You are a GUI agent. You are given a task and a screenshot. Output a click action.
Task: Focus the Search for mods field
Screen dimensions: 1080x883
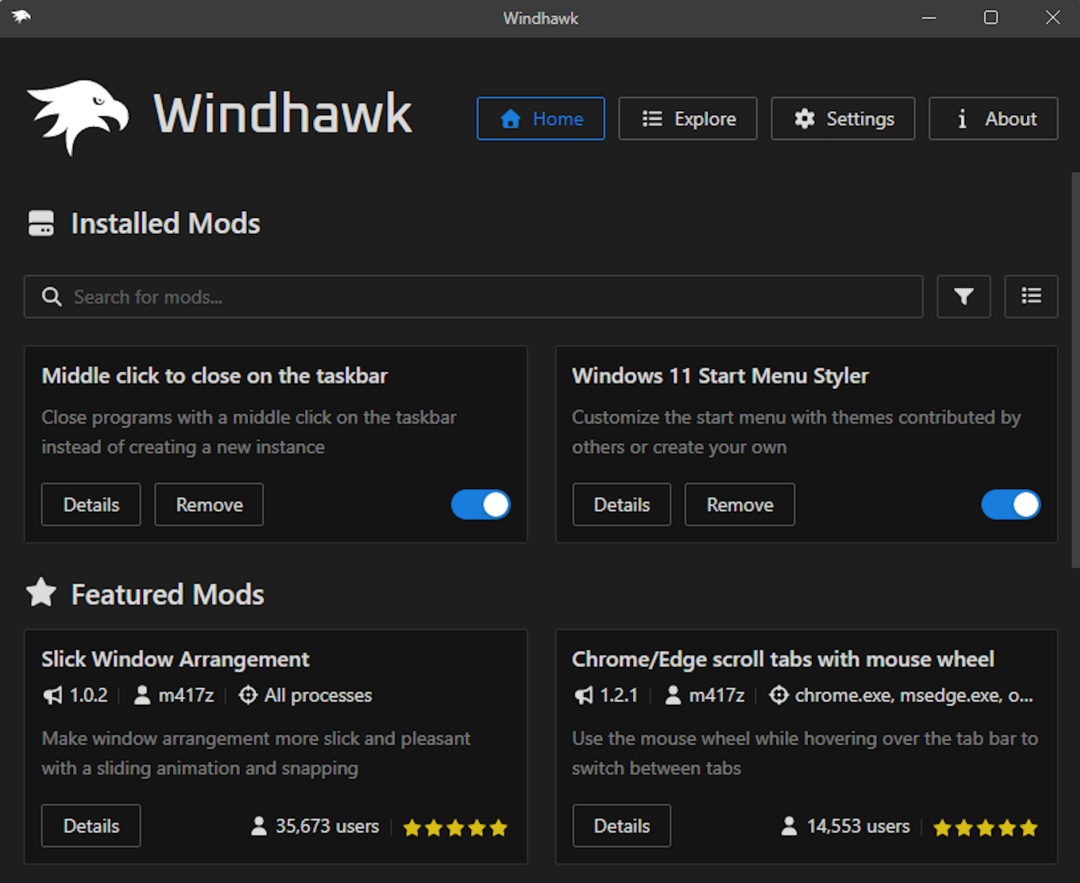[x=473, y=297]
